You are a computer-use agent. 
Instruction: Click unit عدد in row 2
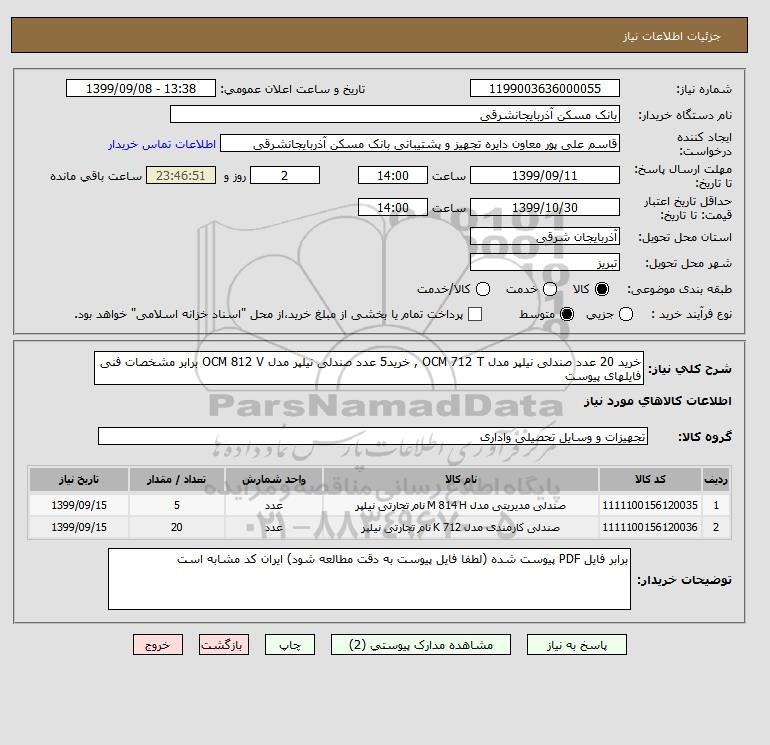click(274, 527)
